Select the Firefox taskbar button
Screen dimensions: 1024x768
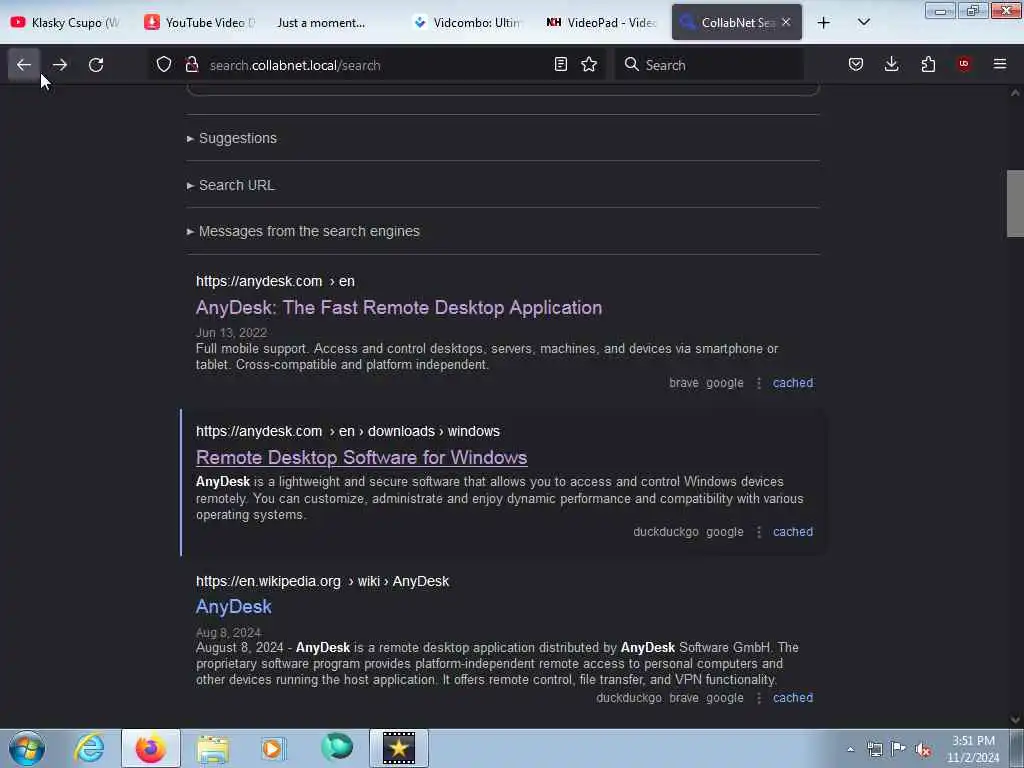[151, 748]
